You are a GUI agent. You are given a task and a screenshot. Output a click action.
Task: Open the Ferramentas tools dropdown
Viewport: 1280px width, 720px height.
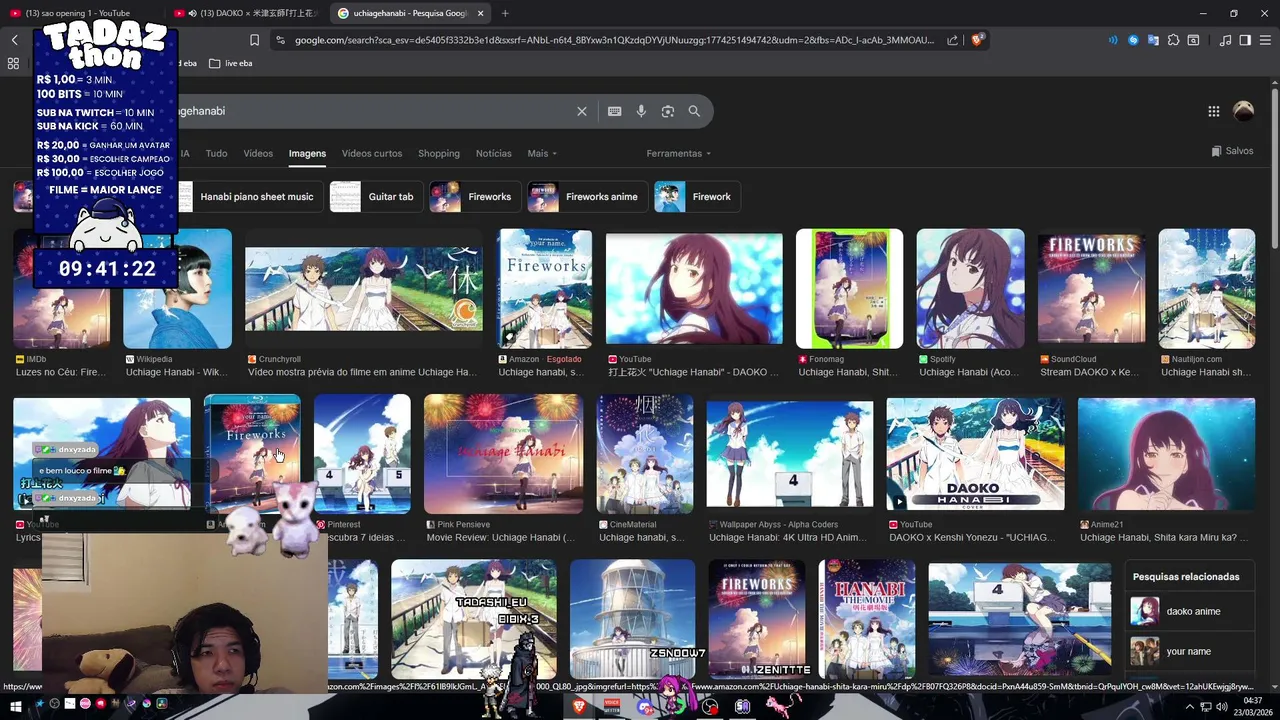pos(679,153)
